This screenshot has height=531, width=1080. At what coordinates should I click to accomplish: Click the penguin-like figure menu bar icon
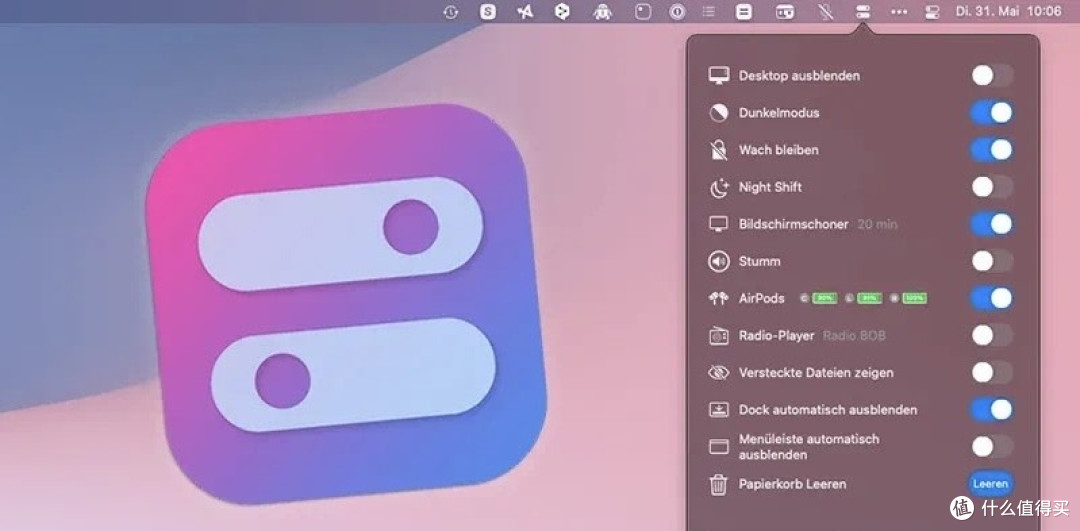[603, 12]
